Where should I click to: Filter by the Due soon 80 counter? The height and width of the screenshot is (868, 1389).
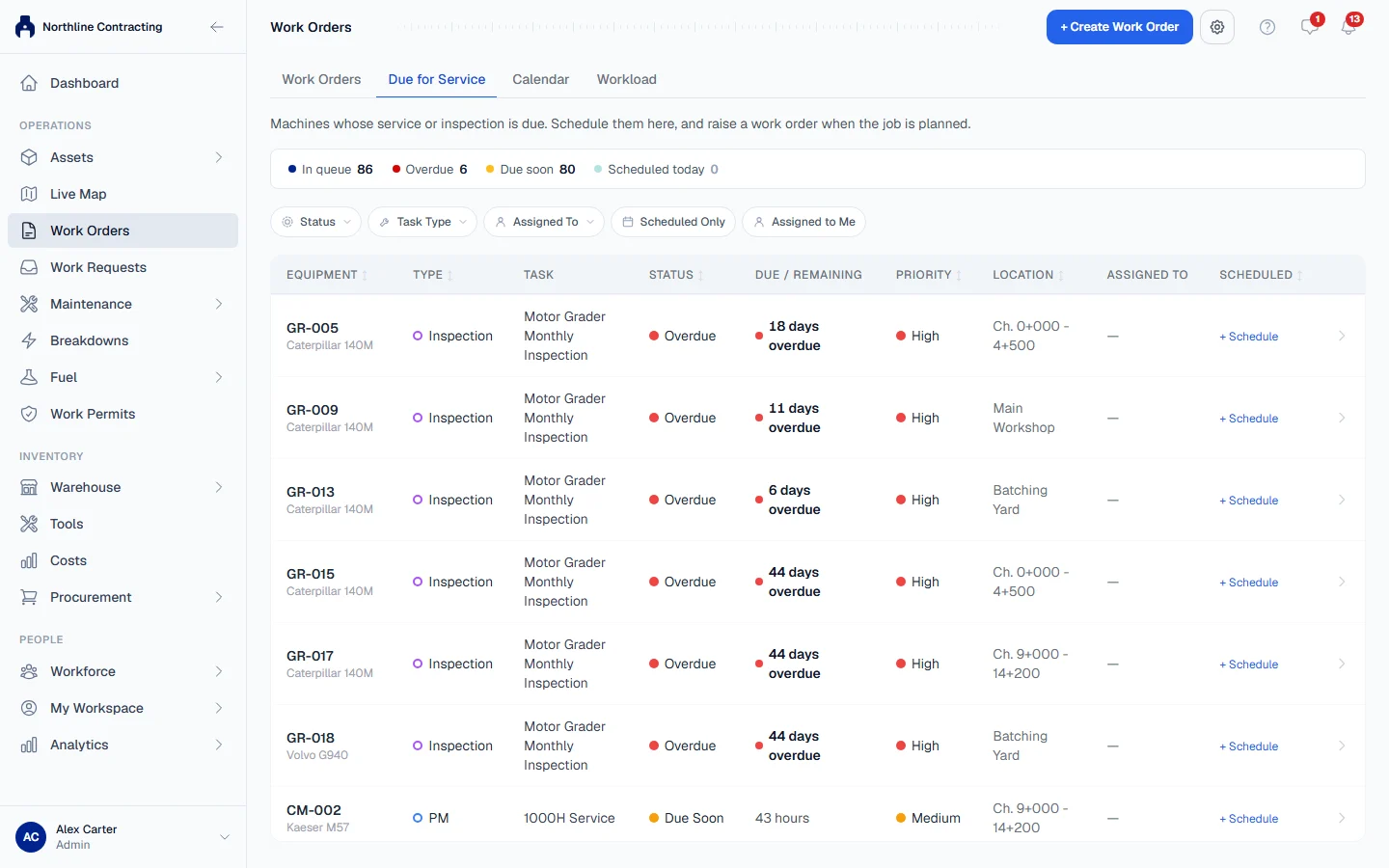pos(531,170)
